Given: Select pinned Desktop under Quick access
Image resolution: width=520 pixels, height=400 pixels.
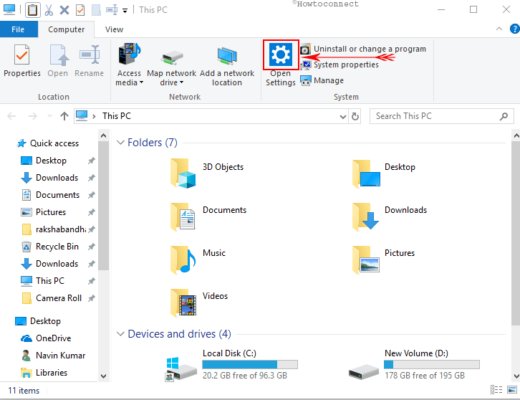Looking at the screenshot, I should point(52,161).
